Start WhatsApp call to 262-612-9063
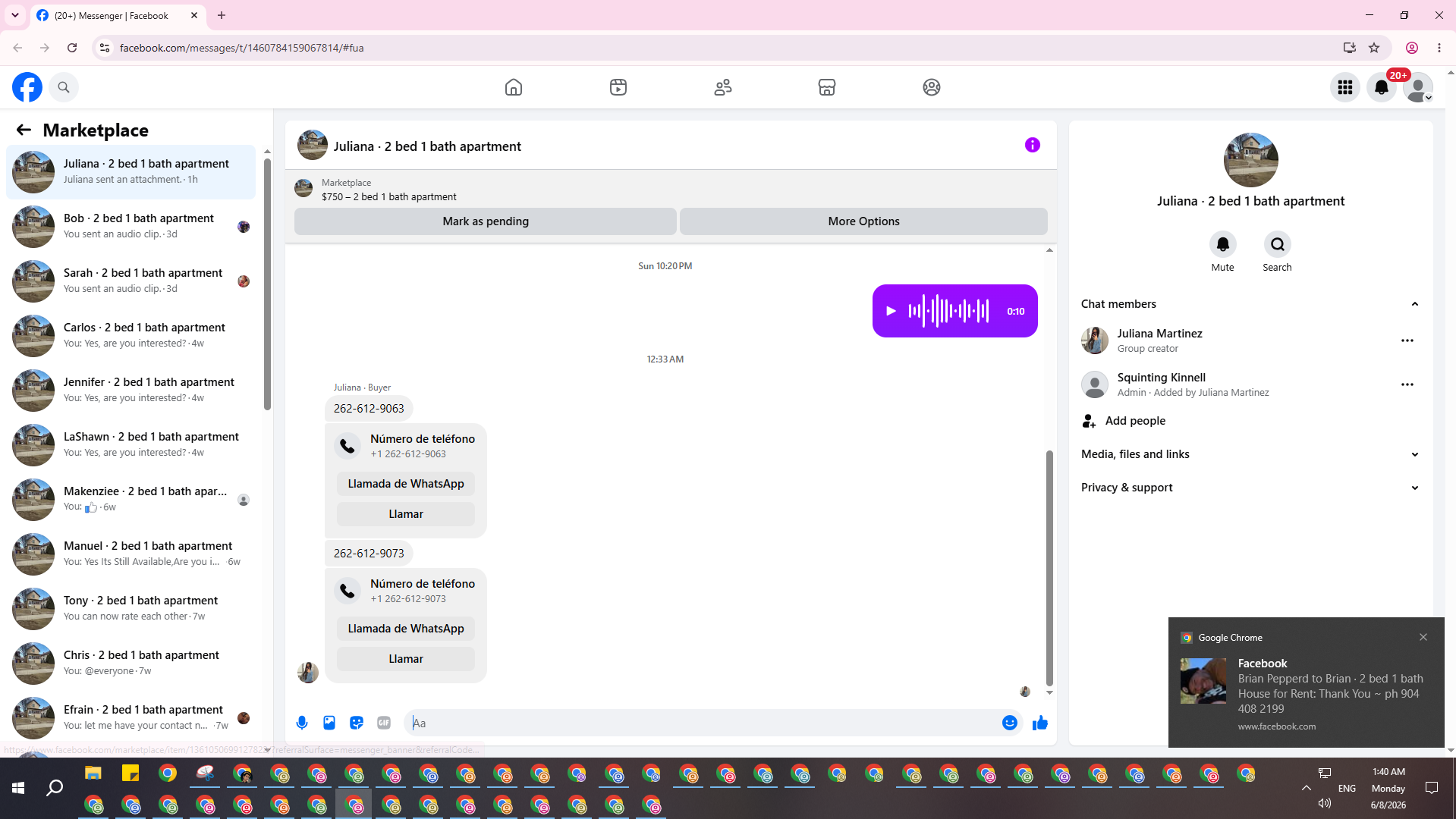Viewport: 1456px width, 819px height. click(x=406, y=484)
